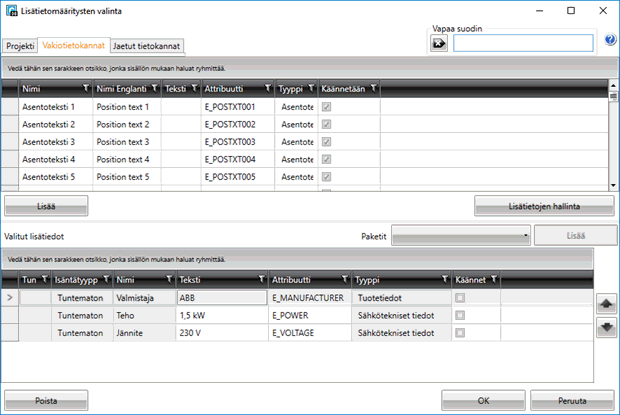
Task: Confirm with the OK button
Action: [x=483, y=400]
